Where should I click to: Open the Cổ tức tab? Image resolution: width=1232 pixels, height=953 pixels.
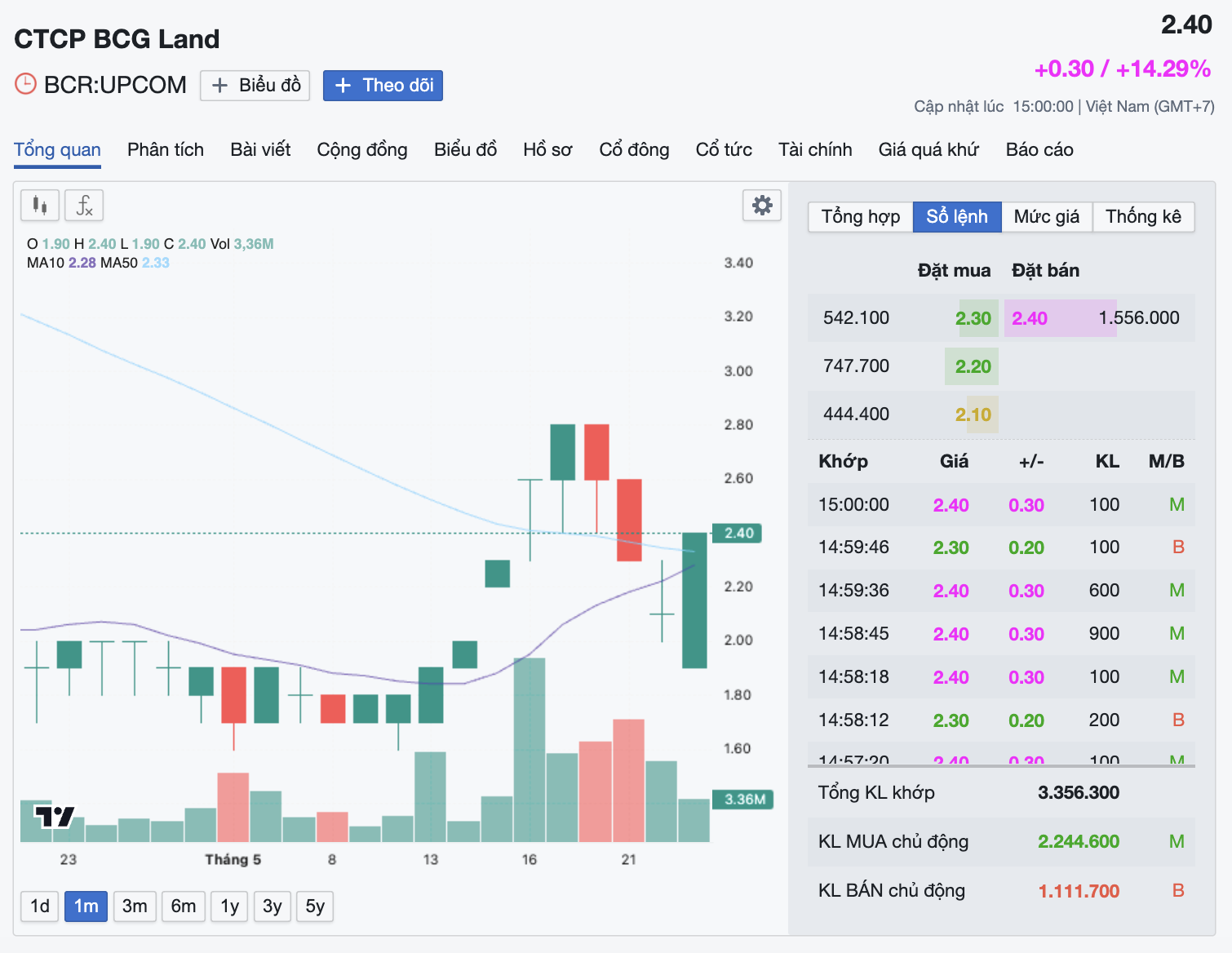[x=724, y=150]
